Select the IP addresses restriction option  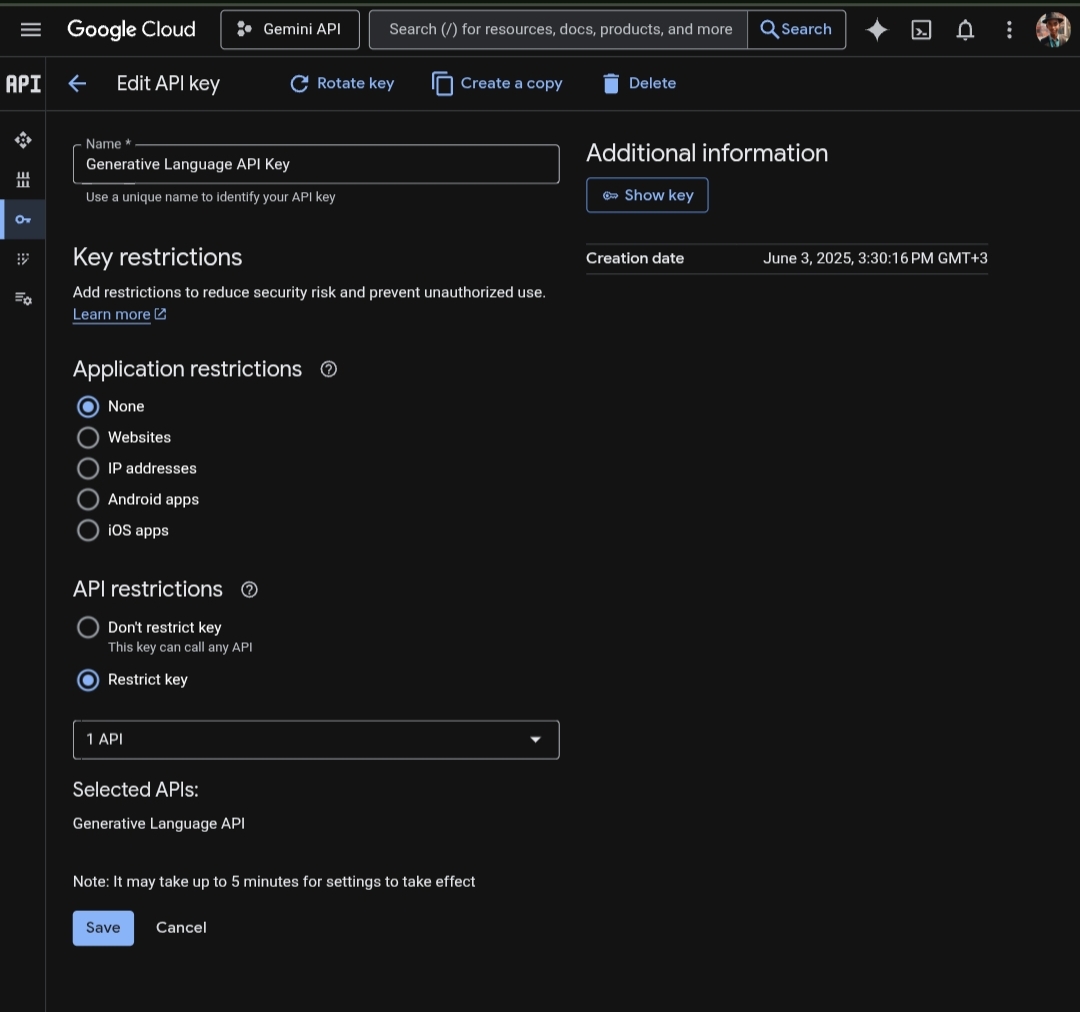click(x=88, y=468)
